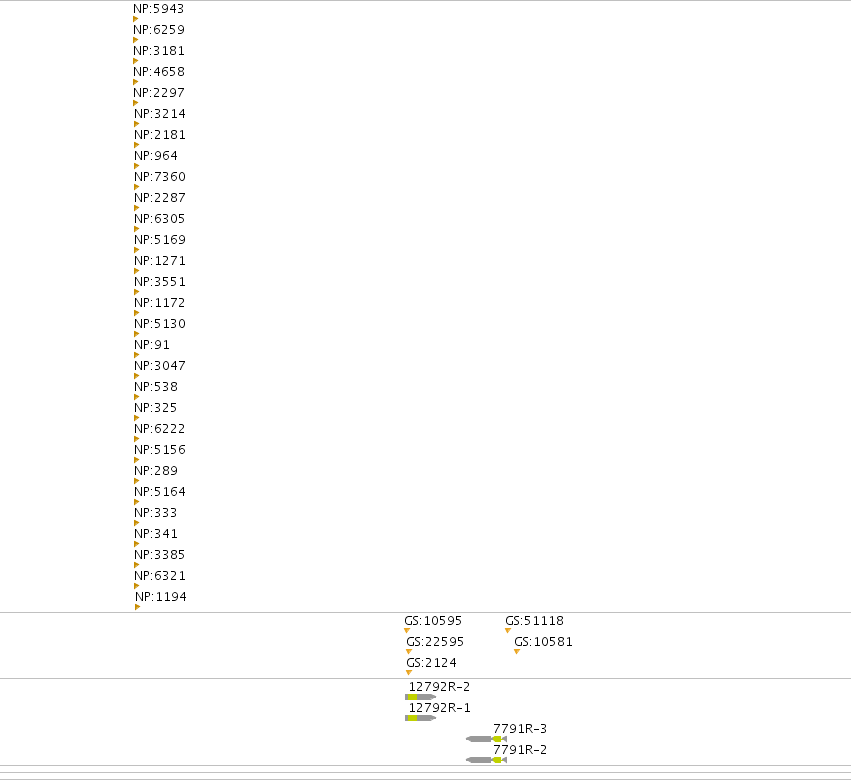Screen dimensions: 851x780
Task: Select the orange marker below NP:7360
Action: (136, 187)
